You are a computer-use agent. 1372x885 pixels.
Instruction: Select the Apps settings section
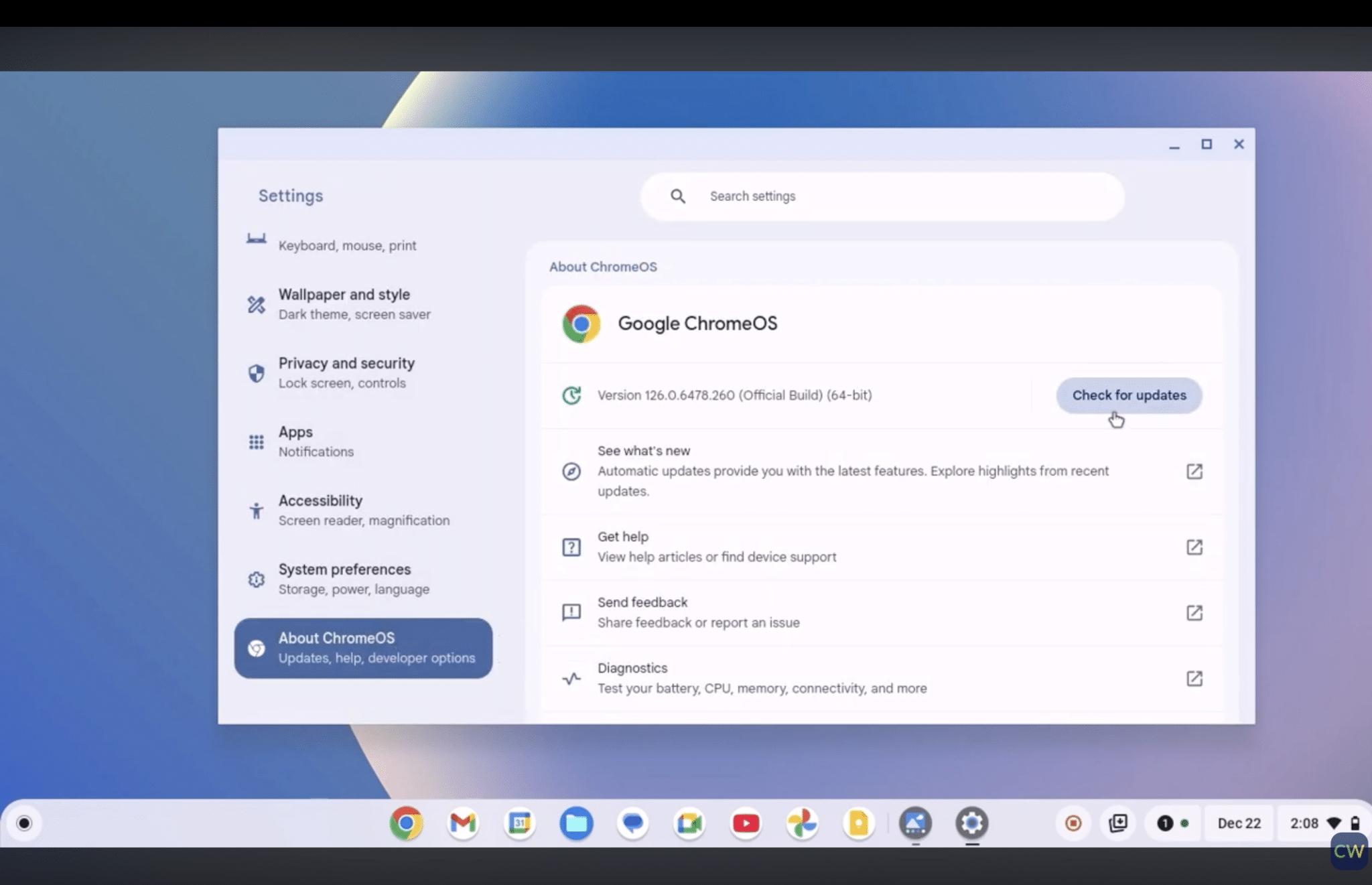(363, 441)
